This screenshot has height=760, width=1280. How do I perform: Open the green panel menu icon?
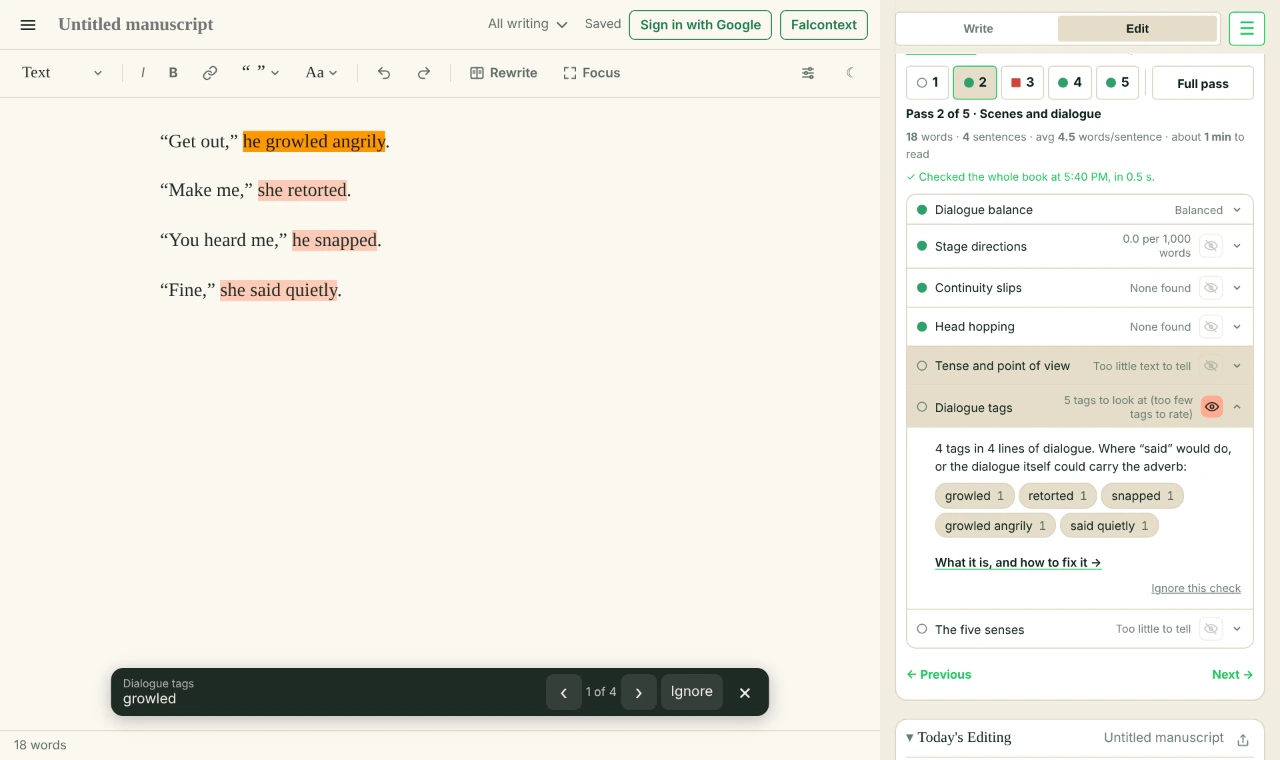click(1246, 29)
